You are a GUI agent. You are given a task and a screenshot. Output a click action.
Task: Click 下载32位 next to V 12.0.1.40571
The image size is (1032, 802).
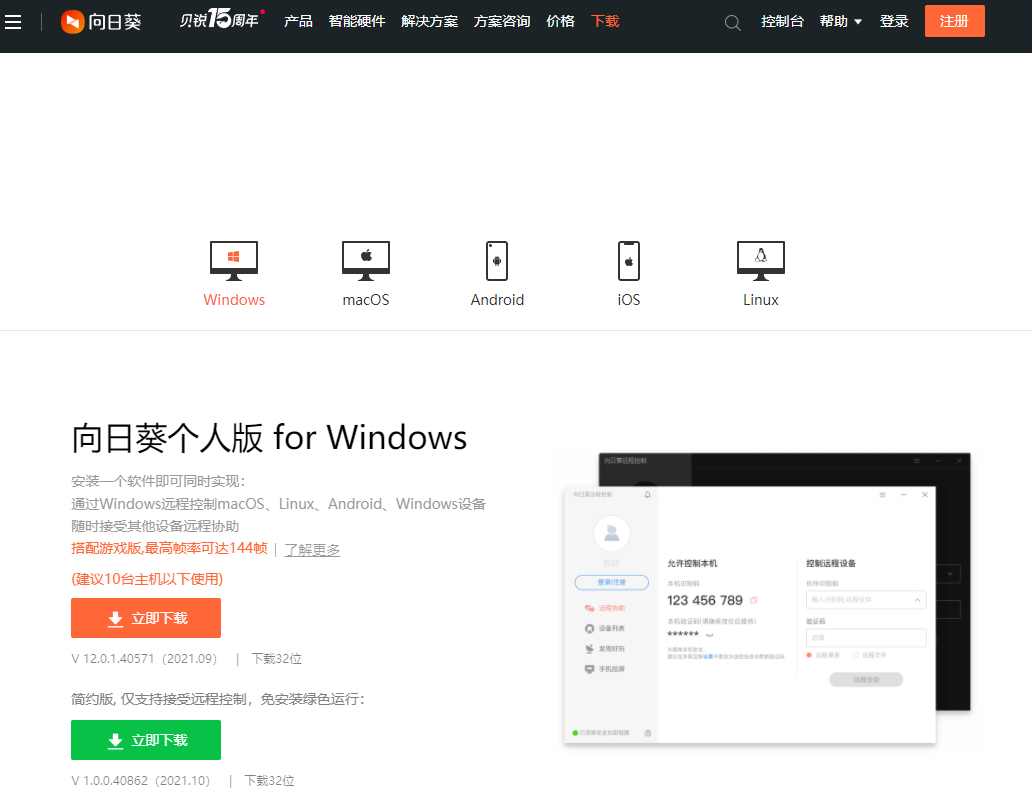click(x=276, y=659)
